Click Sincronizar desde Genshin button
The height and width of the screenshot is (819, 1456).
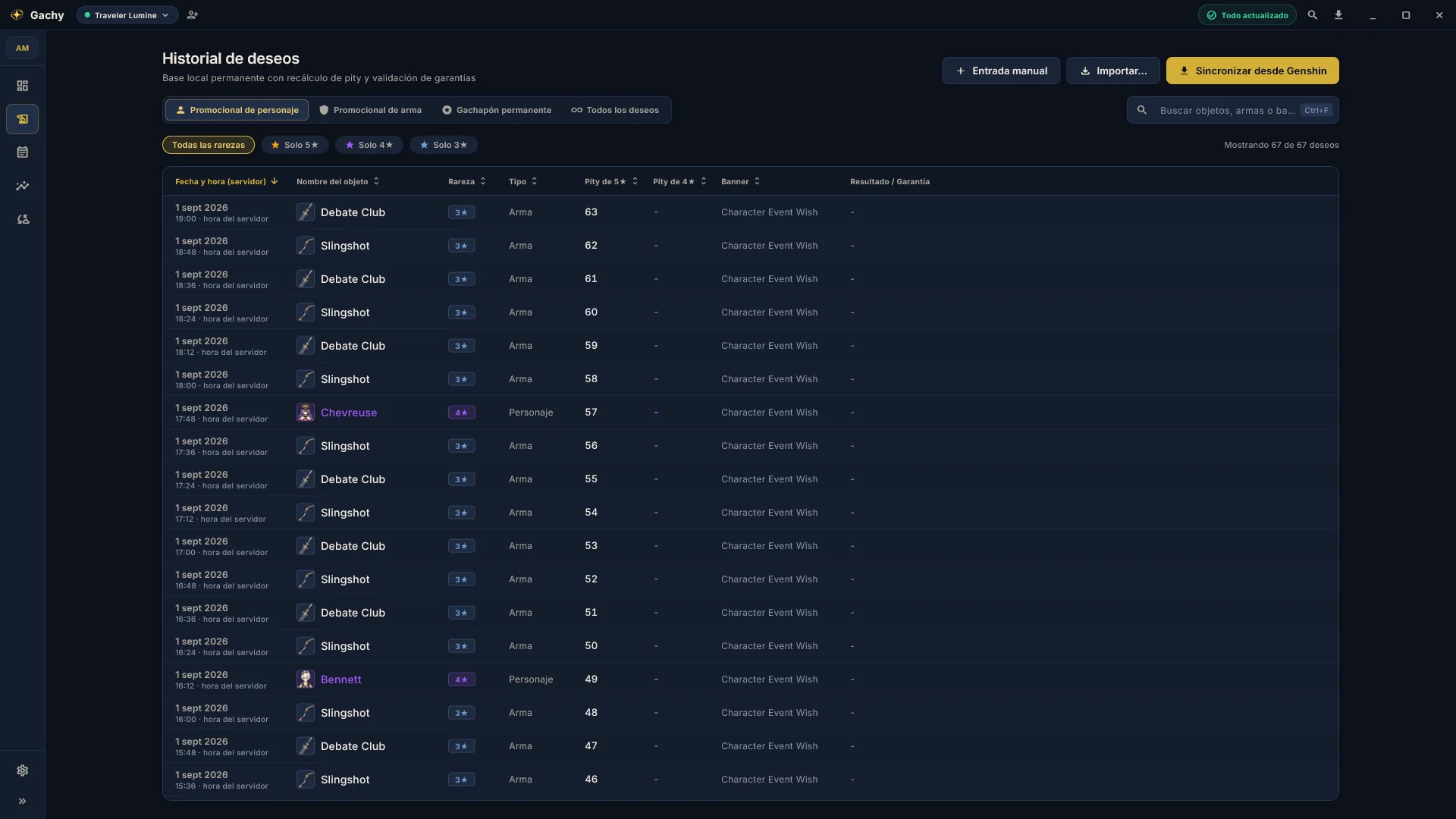coord(1253,71)
